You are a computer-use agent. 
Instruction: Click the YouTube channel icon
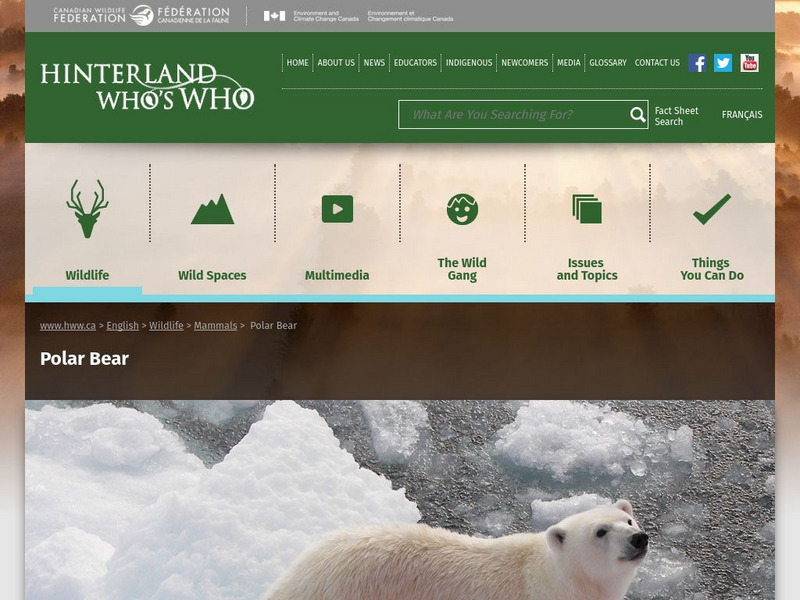pos(748,62)
